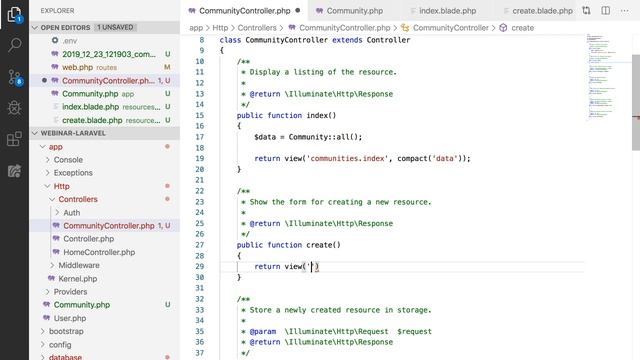Open the Run and Debug view
Image resolution: width=640 pixels, height=360 pixels.
coord(14,108)
